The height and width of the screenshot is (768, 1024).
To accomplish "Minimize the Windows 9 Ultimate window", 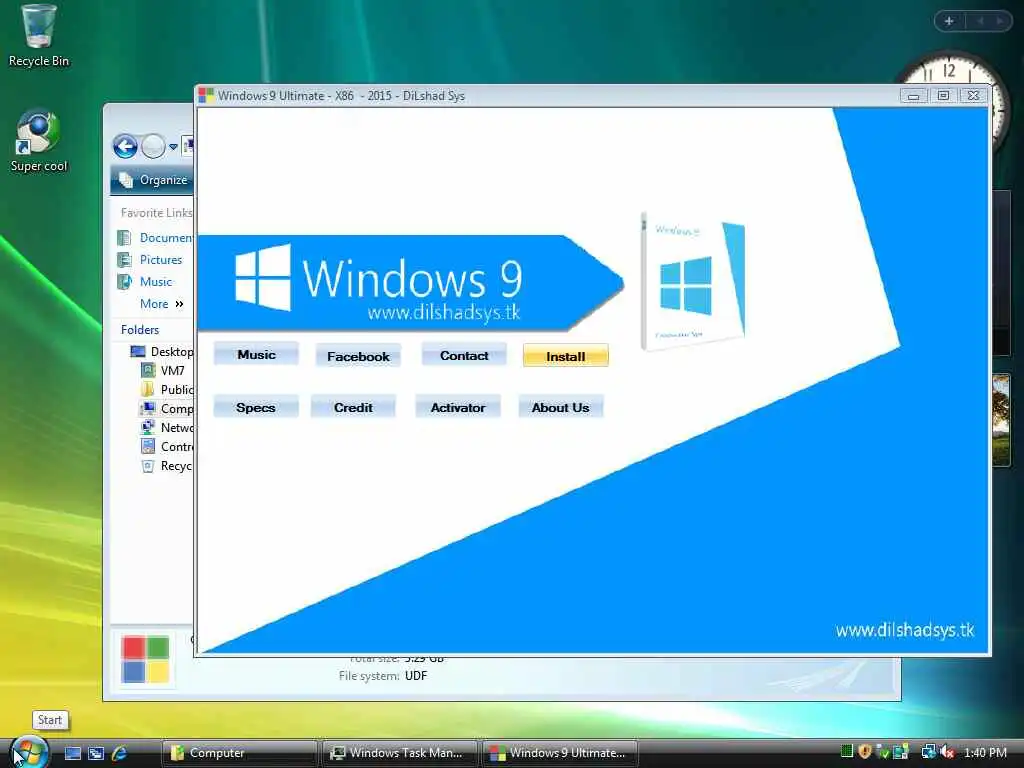I will [914, 96].
